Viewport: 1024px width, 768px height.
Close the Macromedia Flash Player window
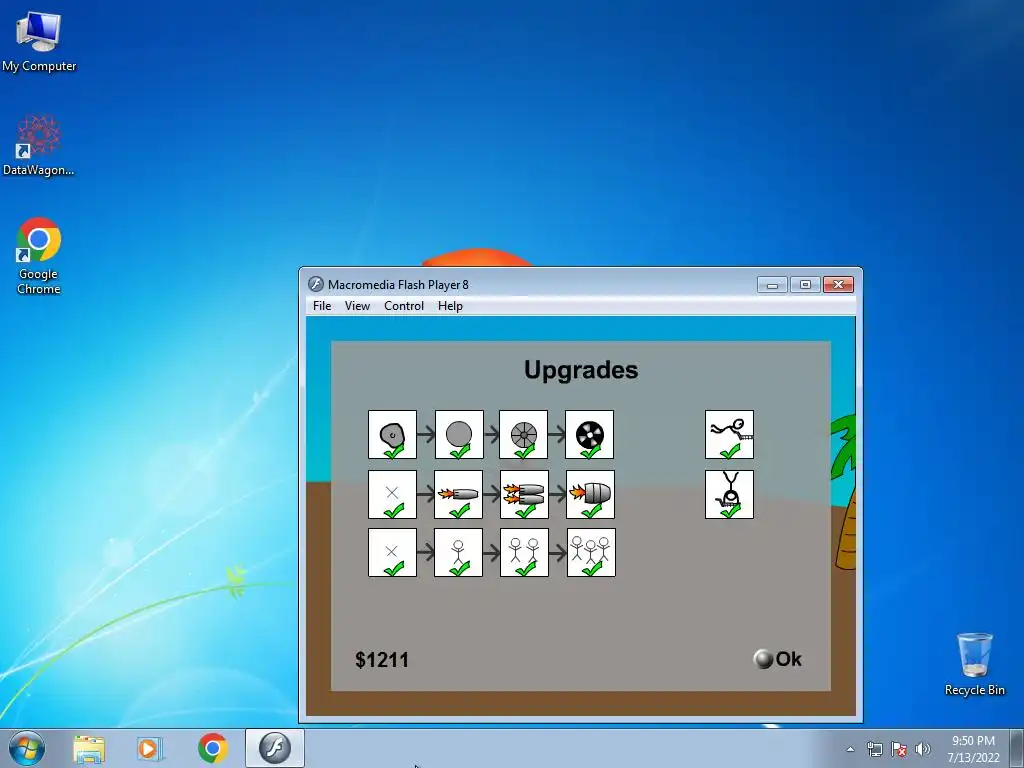(x=839, y=285)
